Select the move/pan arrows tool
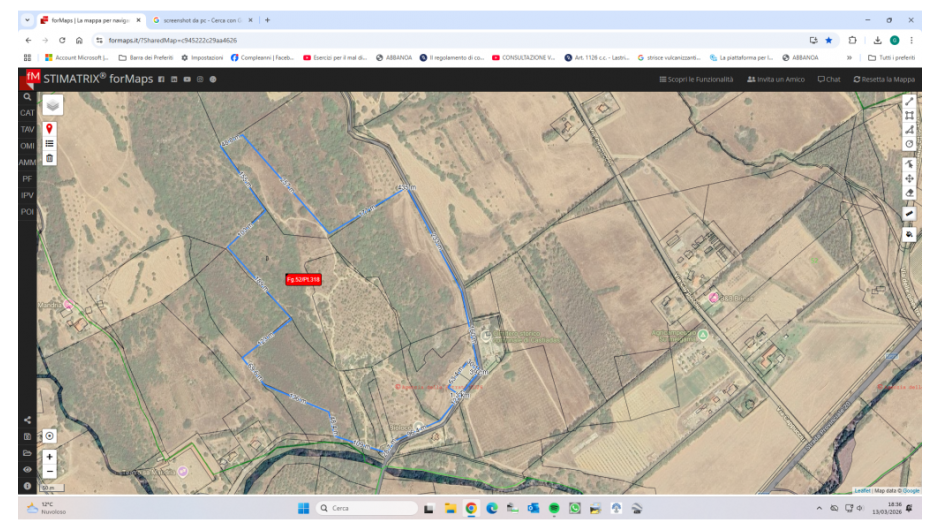The image size is (940, 530). point(909,178)
